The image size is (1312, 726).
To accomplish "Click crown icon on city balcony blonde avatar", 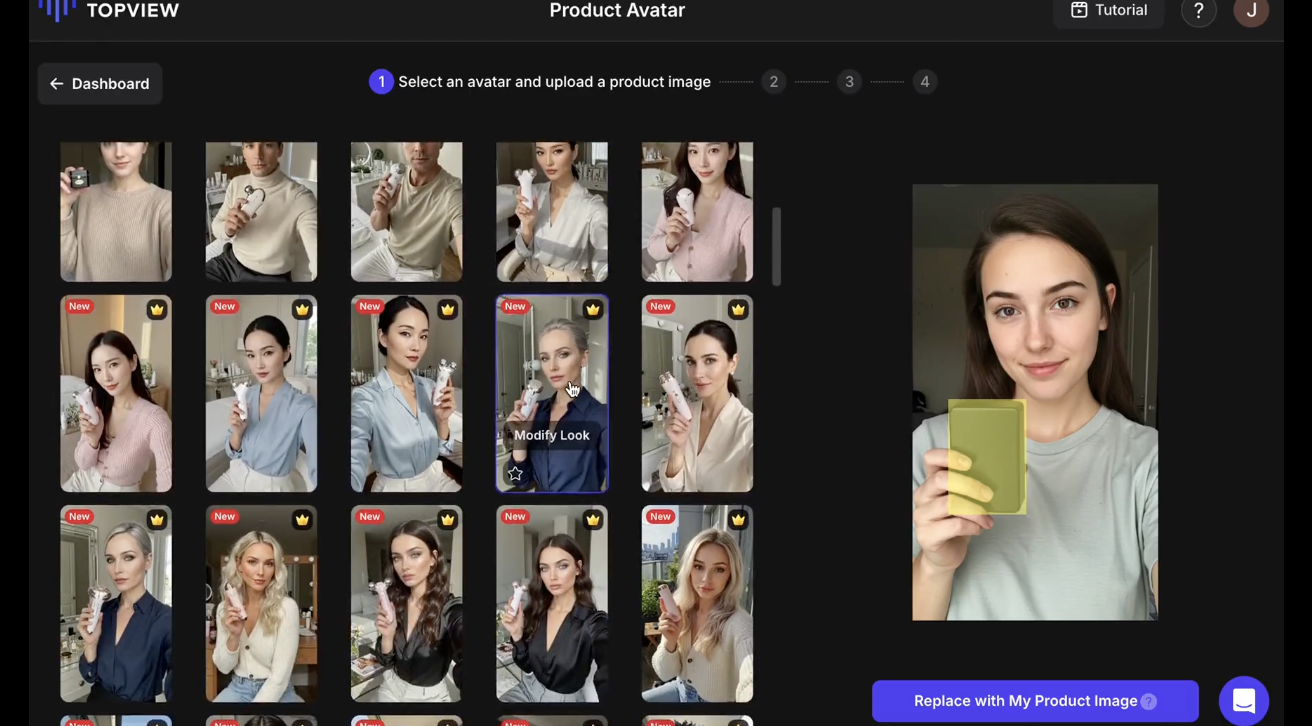I will point(738,520).
